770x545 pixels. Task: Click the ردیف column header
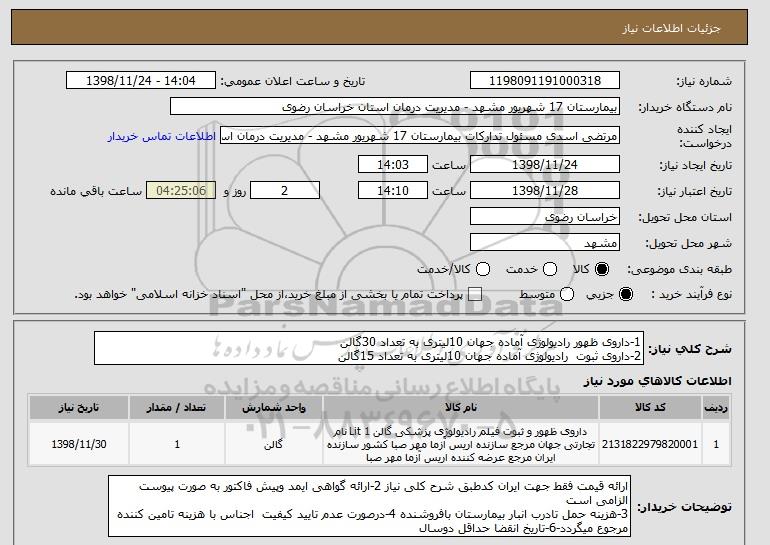(716, 408)
